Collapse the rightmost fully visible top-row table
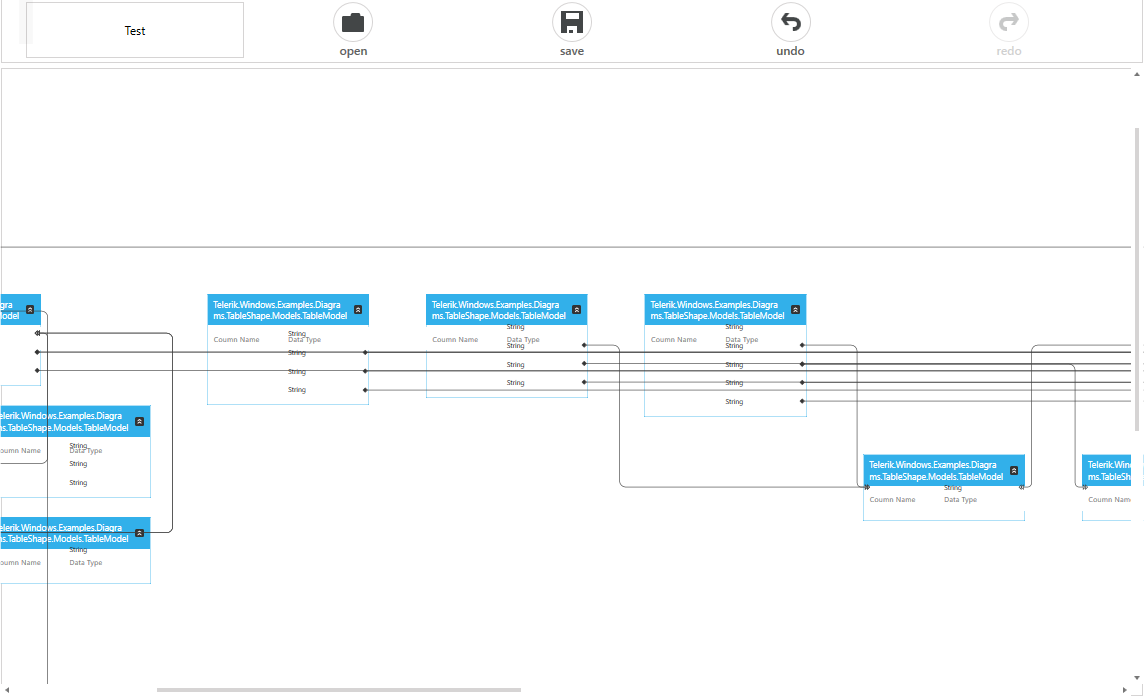The height and width of the screenshot is (697, 1145). 796,310
